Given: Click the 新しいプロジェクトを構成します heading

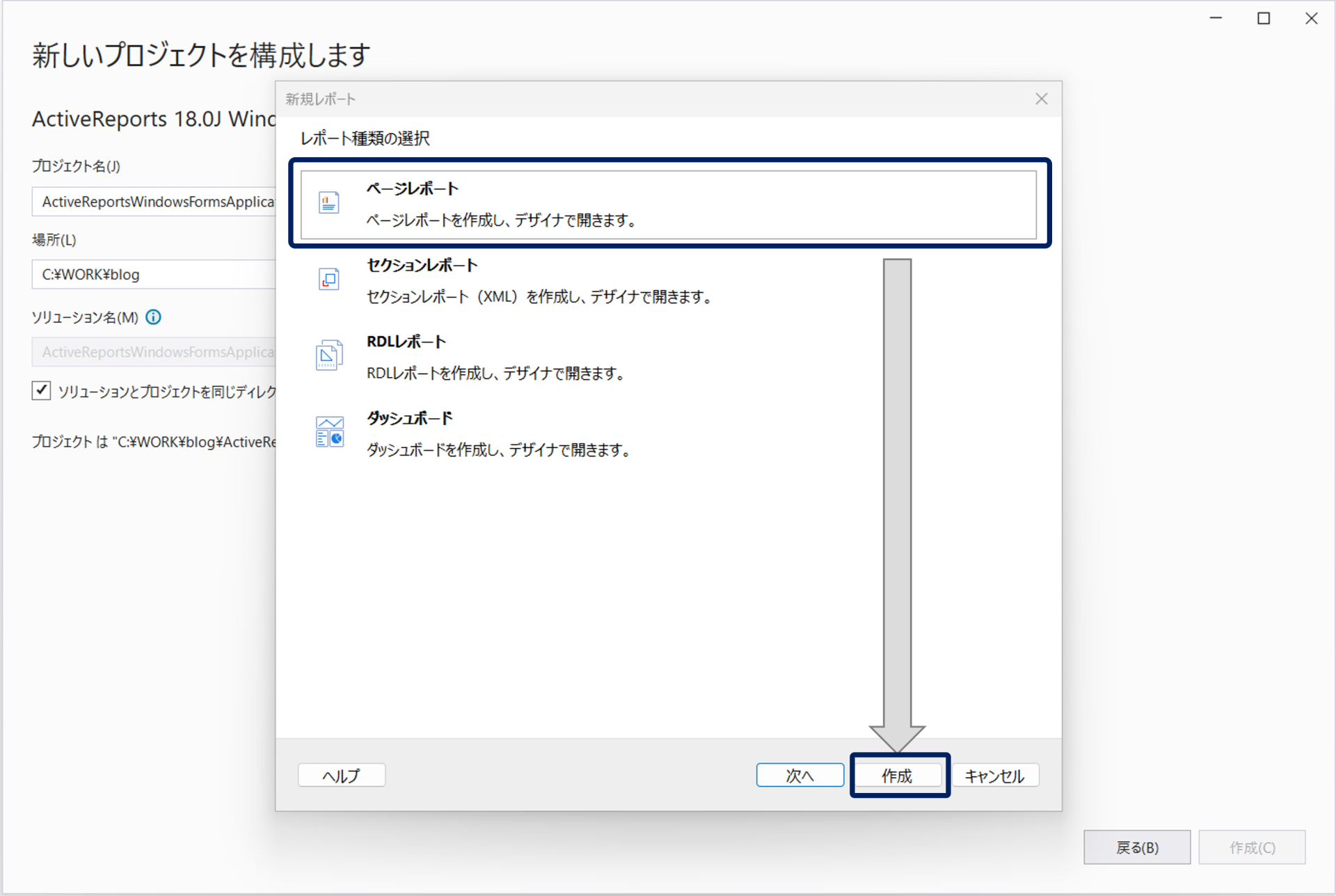Looking at the screenshot, I should (x=201, y=55).
